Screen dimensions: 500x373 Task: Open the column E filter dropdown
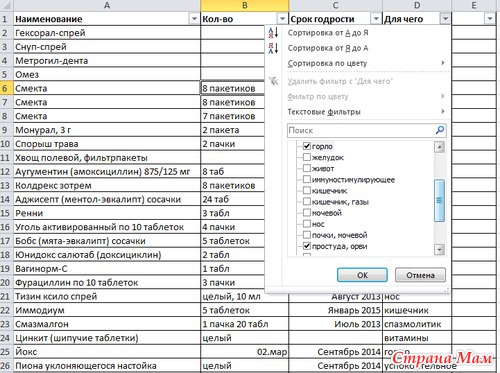[x=489, y=19]
